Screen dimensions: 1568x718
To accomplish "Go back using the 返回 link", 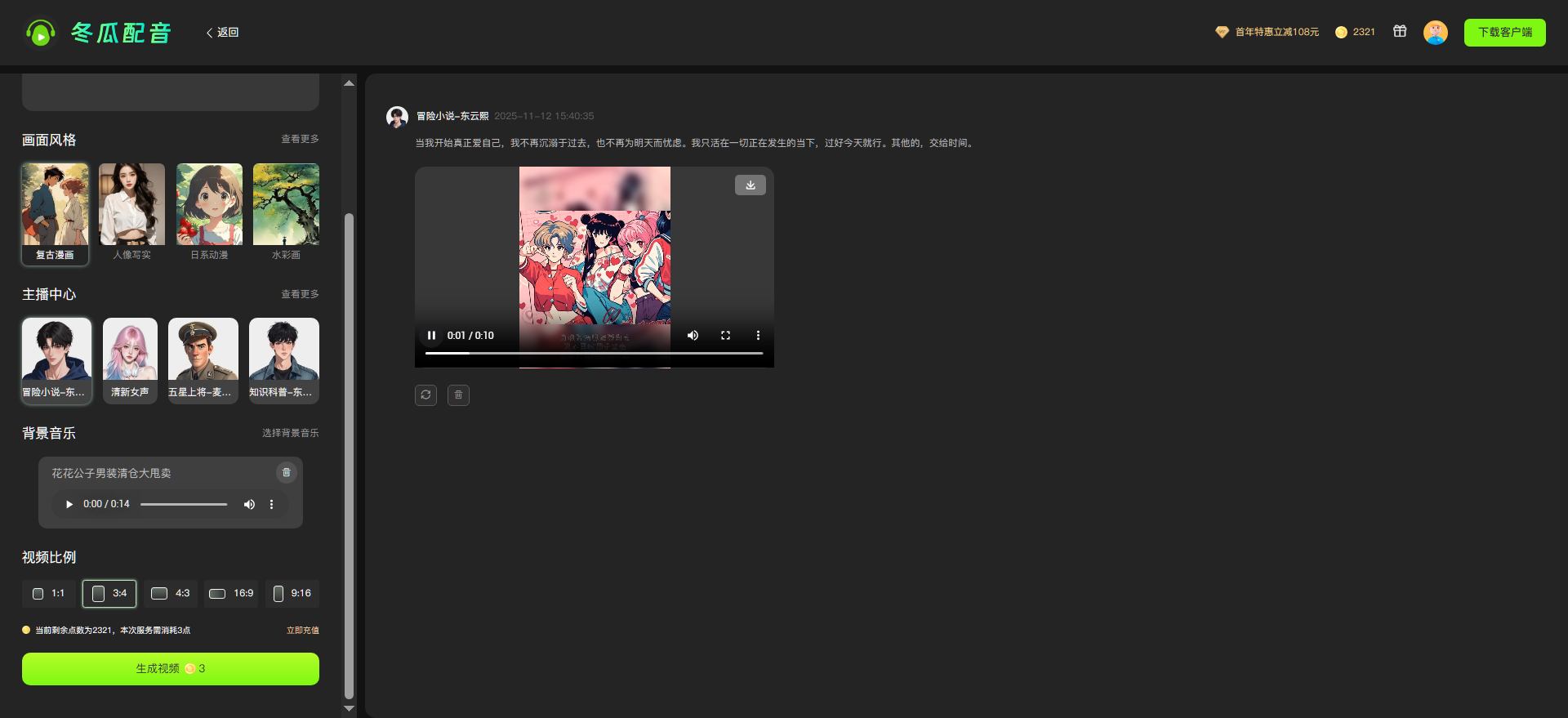I will pyautogui.click(x=222, y=33).
